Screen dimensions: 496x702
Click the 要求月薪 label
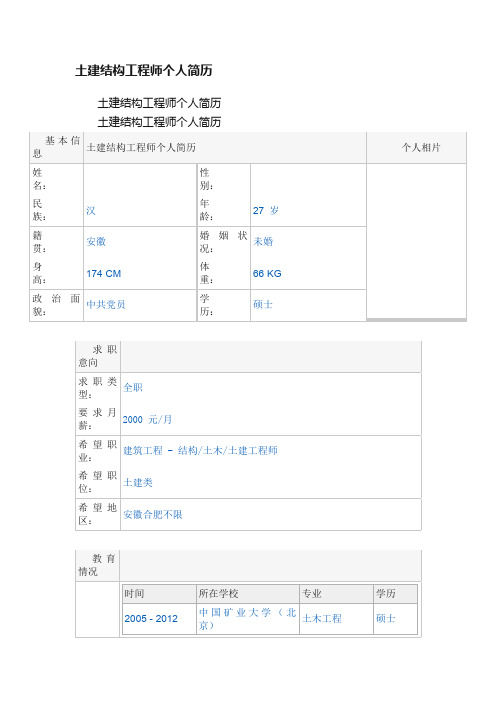(x=98, y=419)
